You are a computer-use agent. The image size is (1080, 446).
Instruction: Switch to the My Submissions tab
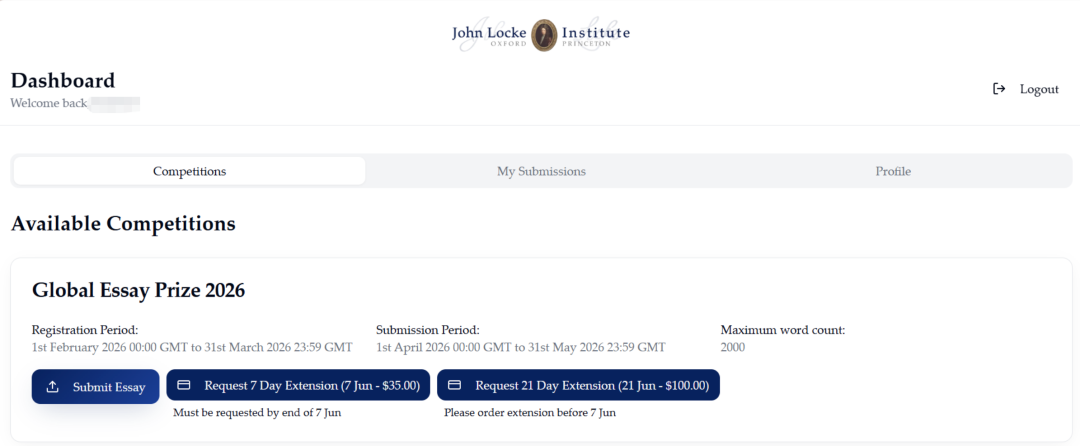[x=541, y=171]
